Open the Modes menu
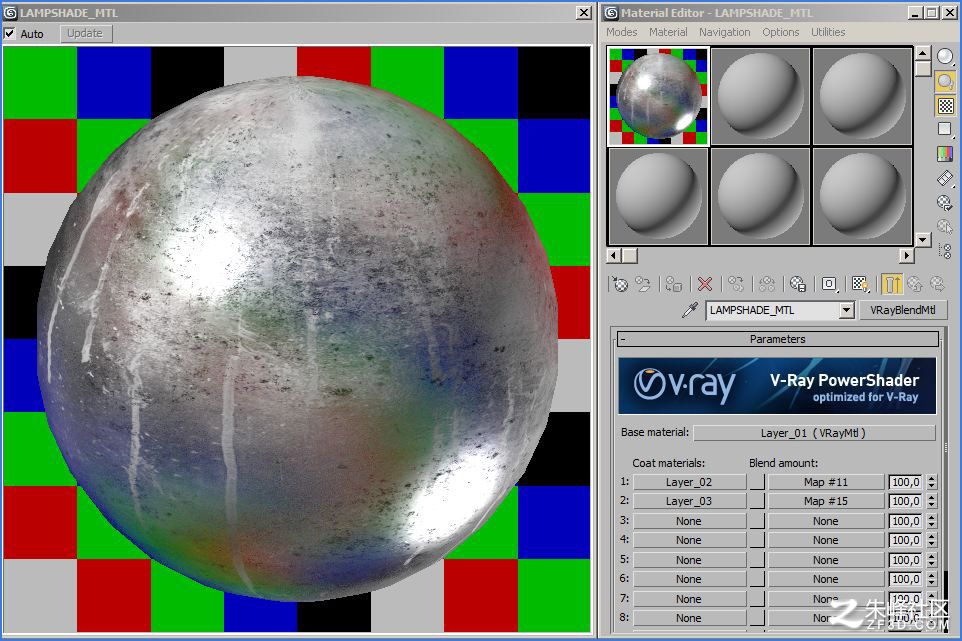This screenshot has width=962, height=641. [x=621, y=32]
